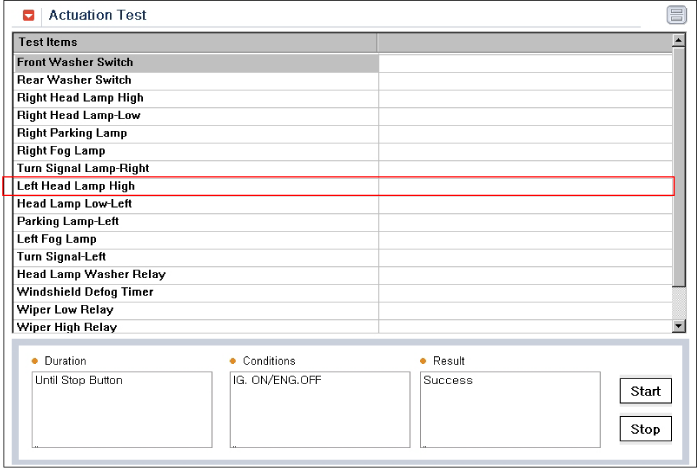Click the Result box showing Success
This screenshot has width=700, height=470.
(x=510, y=409)
